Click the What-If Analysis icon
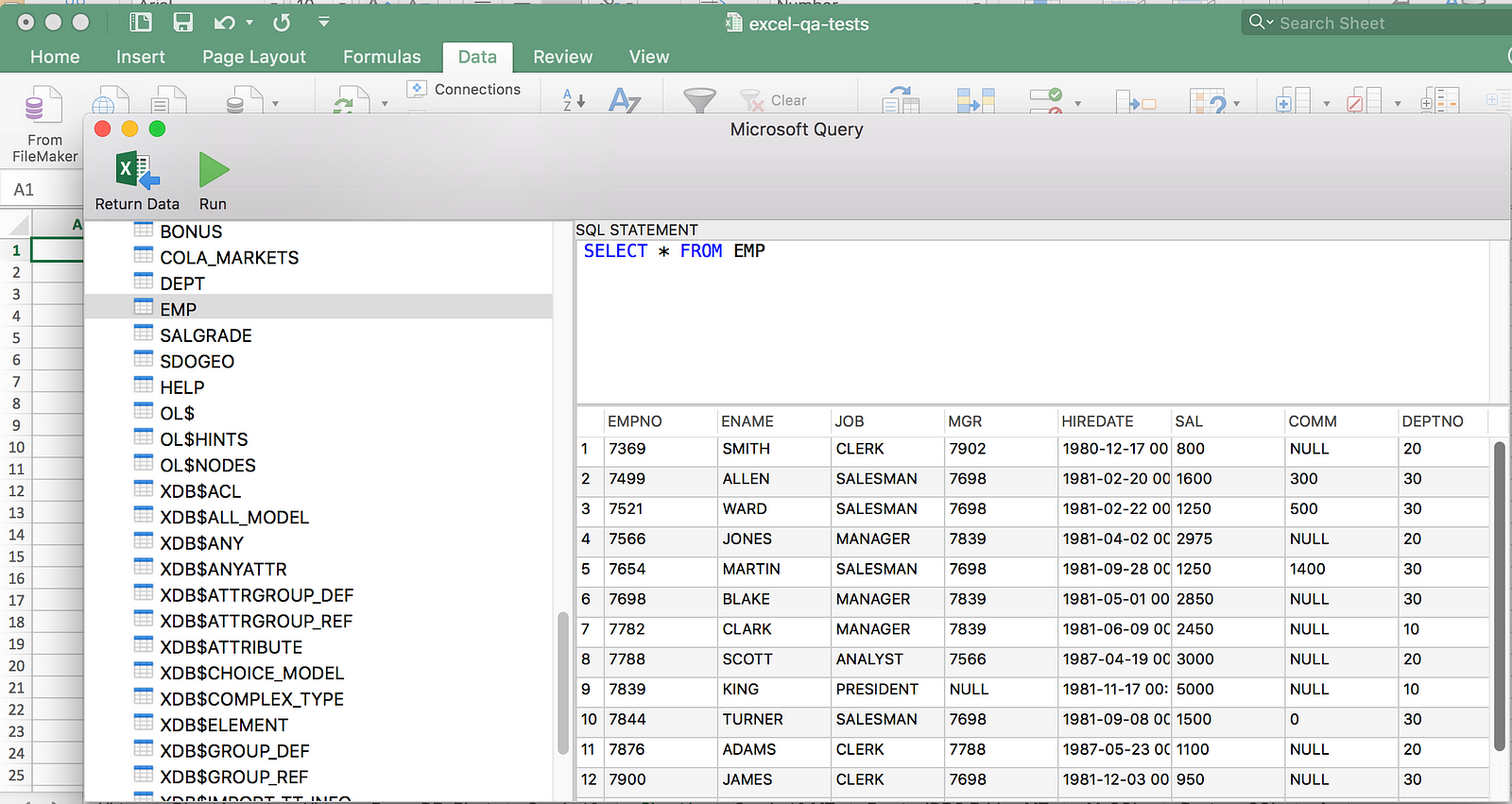 [1208, 100]
